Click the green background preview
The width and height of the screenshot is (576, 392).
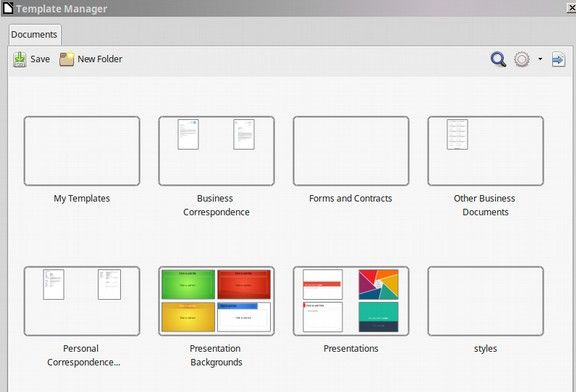[x=188, y=284]
